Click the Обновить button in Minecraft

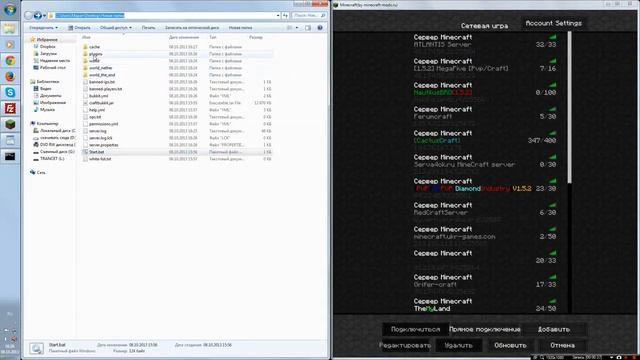pyautogui.click(x=510, y=345)
